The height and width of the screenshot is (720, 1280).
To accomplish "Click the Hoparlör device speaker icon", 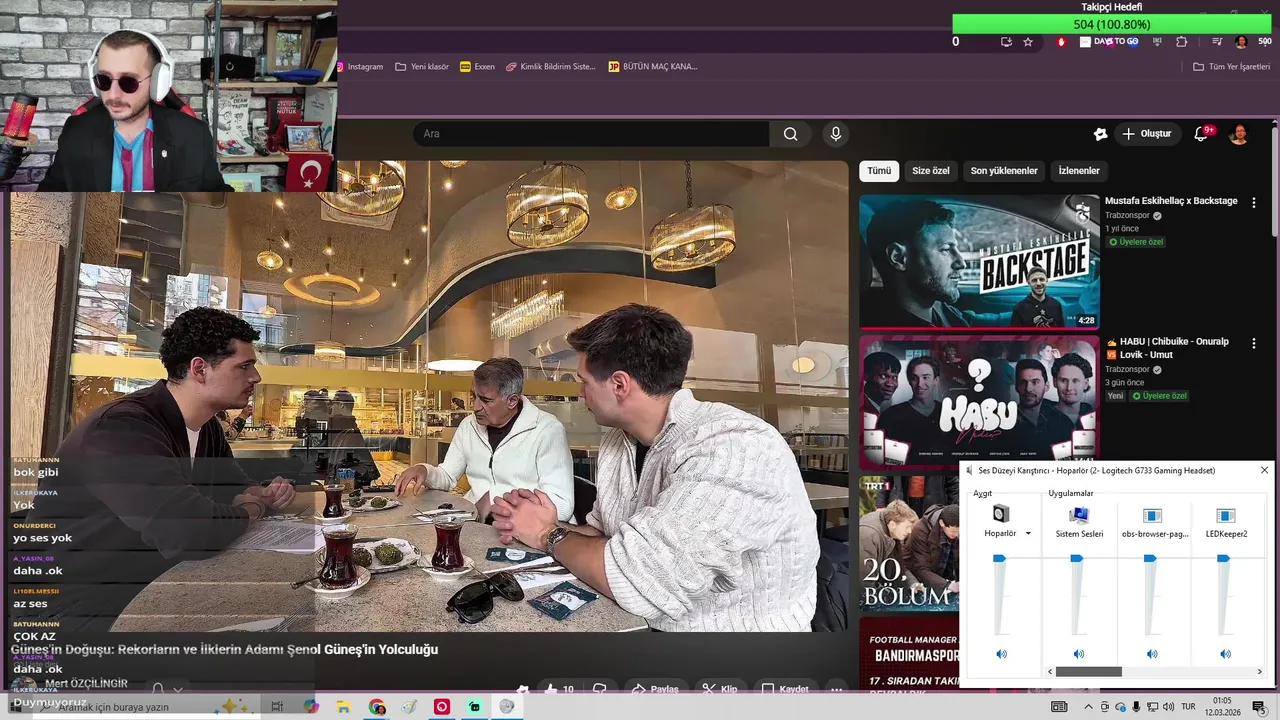I will click(x=1001, y=514).
